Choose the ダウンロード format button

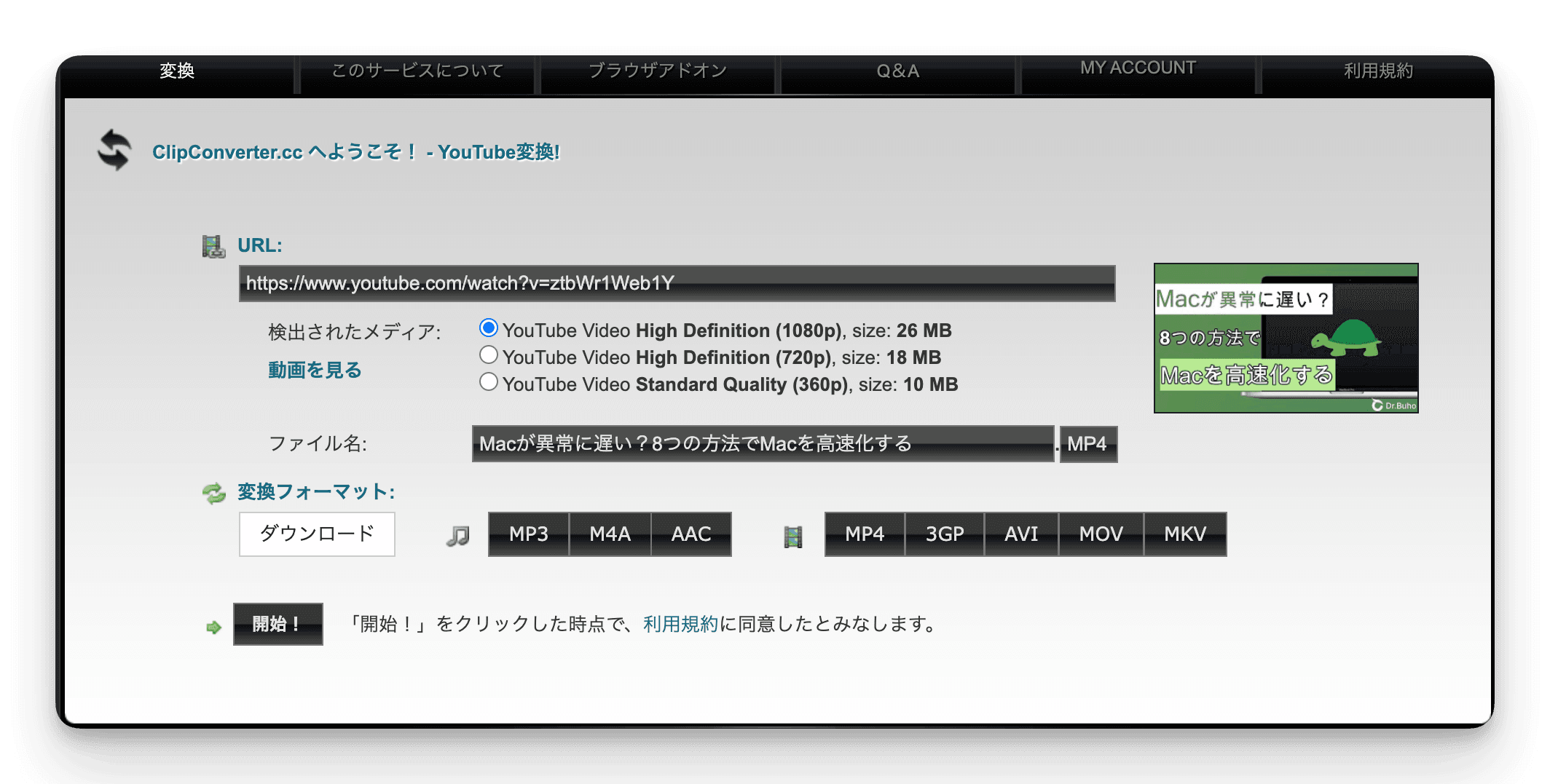pyautogui.click(x=317, y=534)
